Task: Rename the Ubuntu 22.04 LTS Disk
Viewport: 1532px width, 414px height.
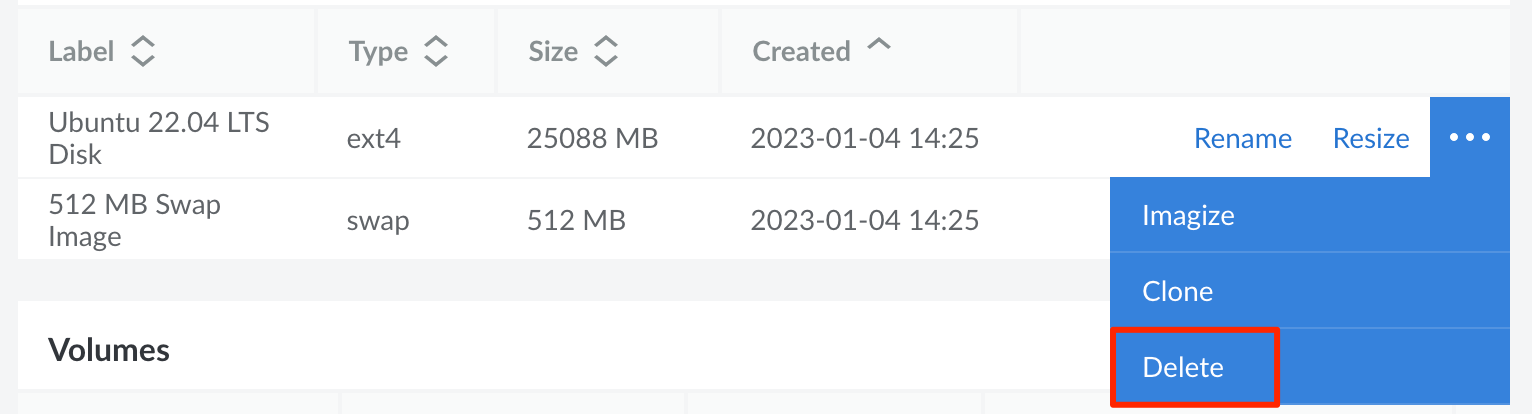Action: tap(1243, 138)
